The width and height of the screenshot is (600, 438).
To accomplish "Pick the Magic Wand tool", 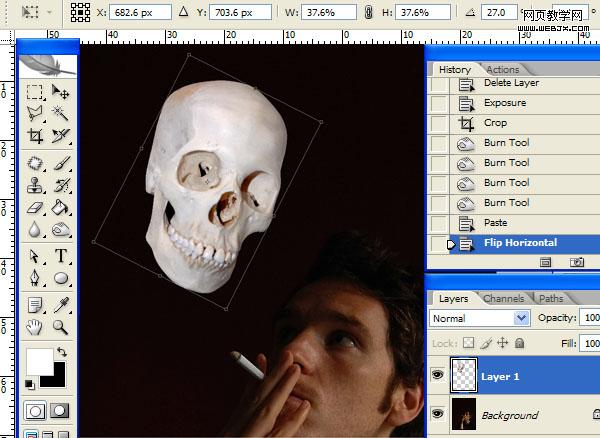I will coord(60,114).
